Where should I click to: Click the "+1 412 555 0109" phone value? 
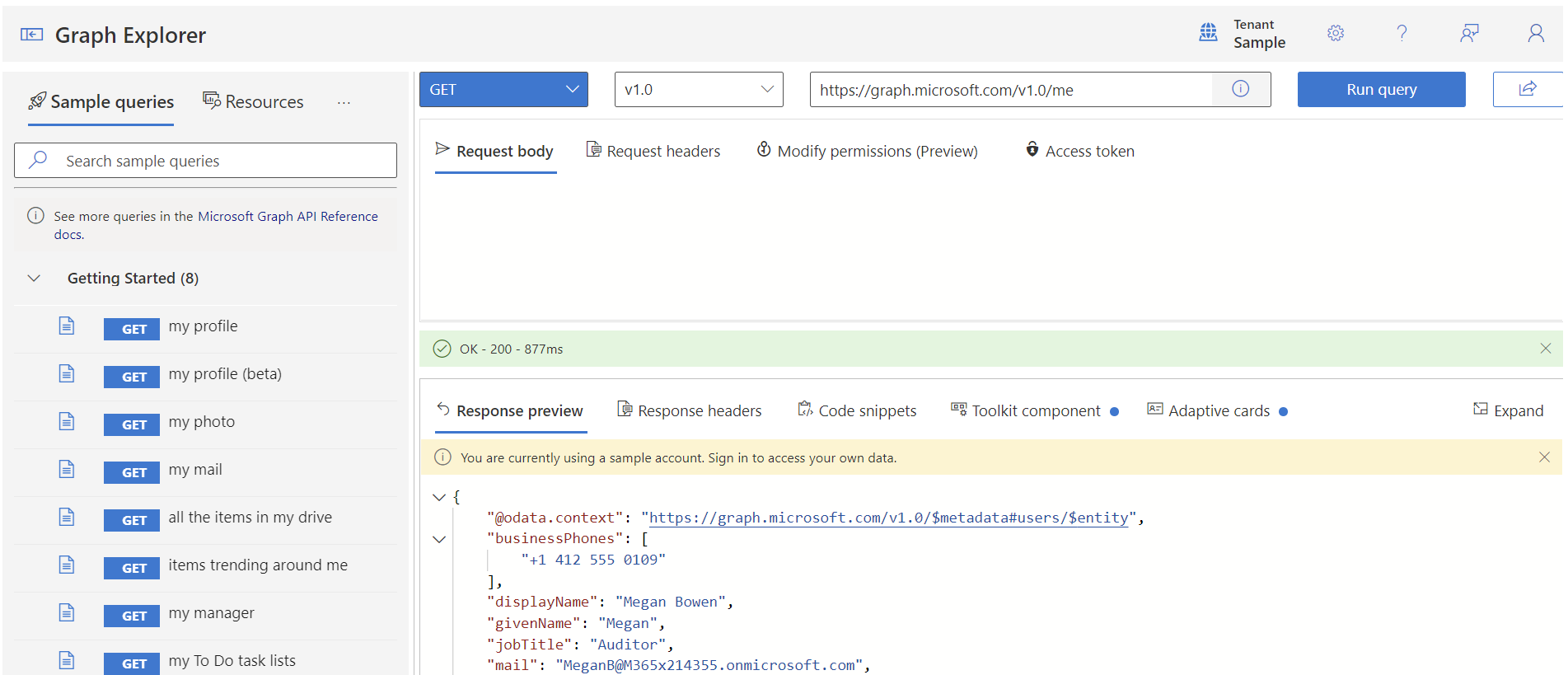click(593, 560)
